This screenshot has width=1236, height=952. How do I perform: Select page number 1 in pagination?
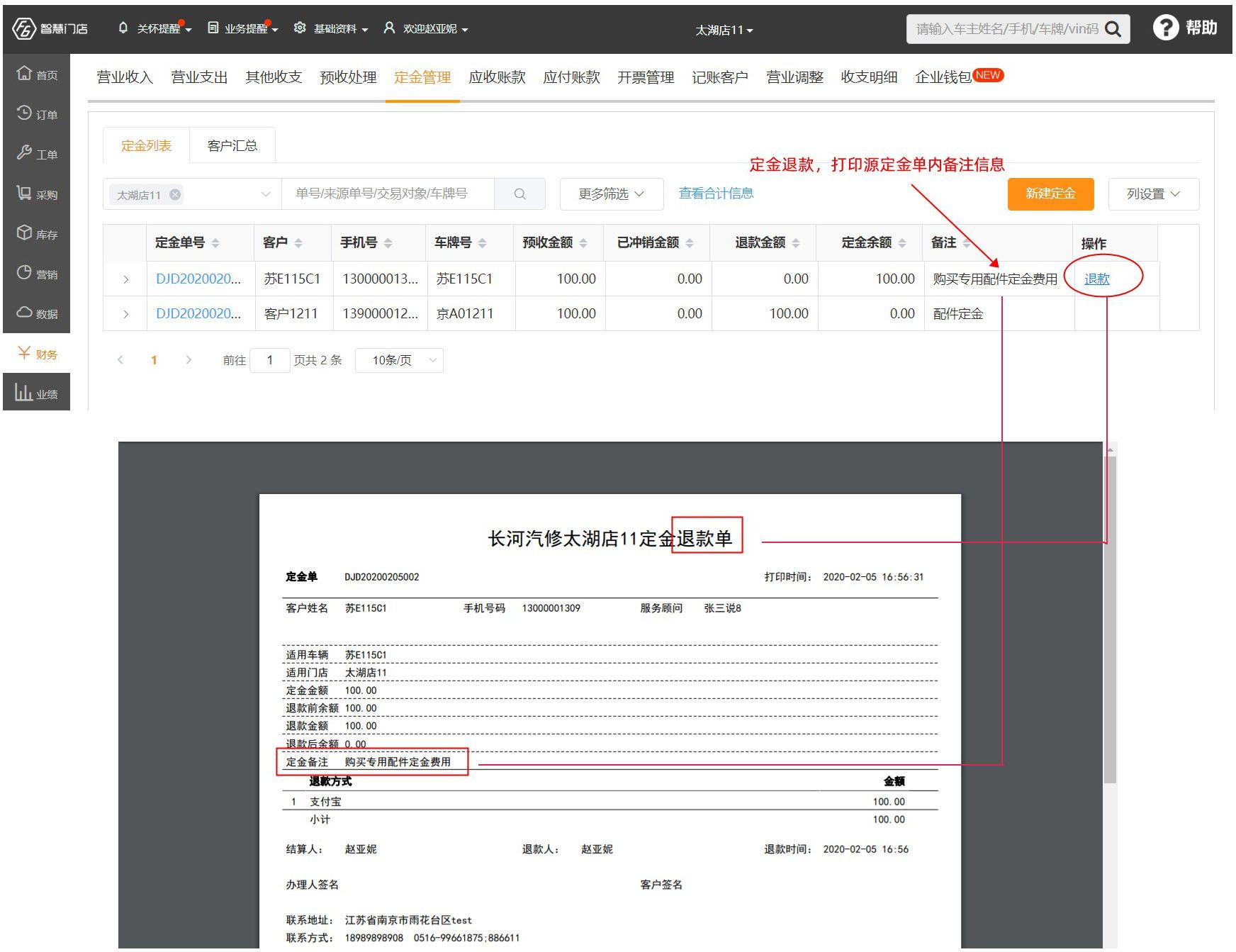coord(154,360)
